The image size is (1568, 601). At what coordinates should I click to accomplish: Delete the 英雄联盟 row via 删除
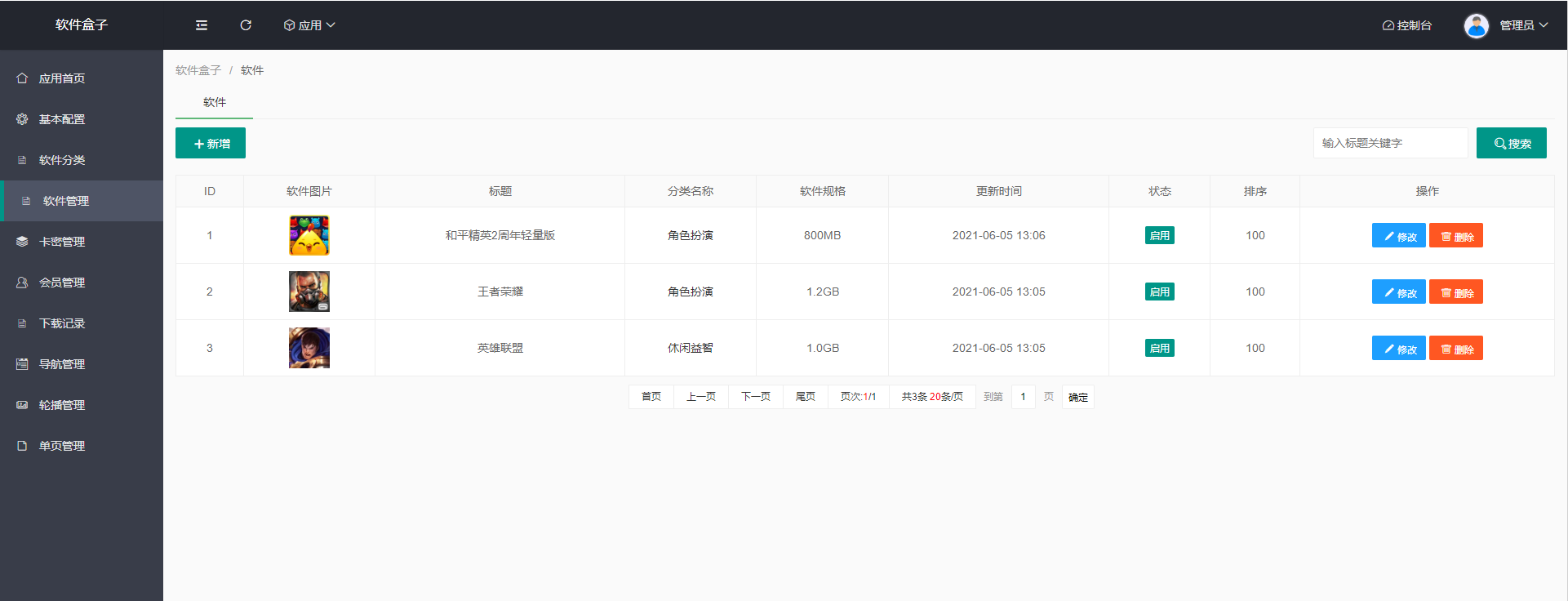click(x=1455, y=349)
